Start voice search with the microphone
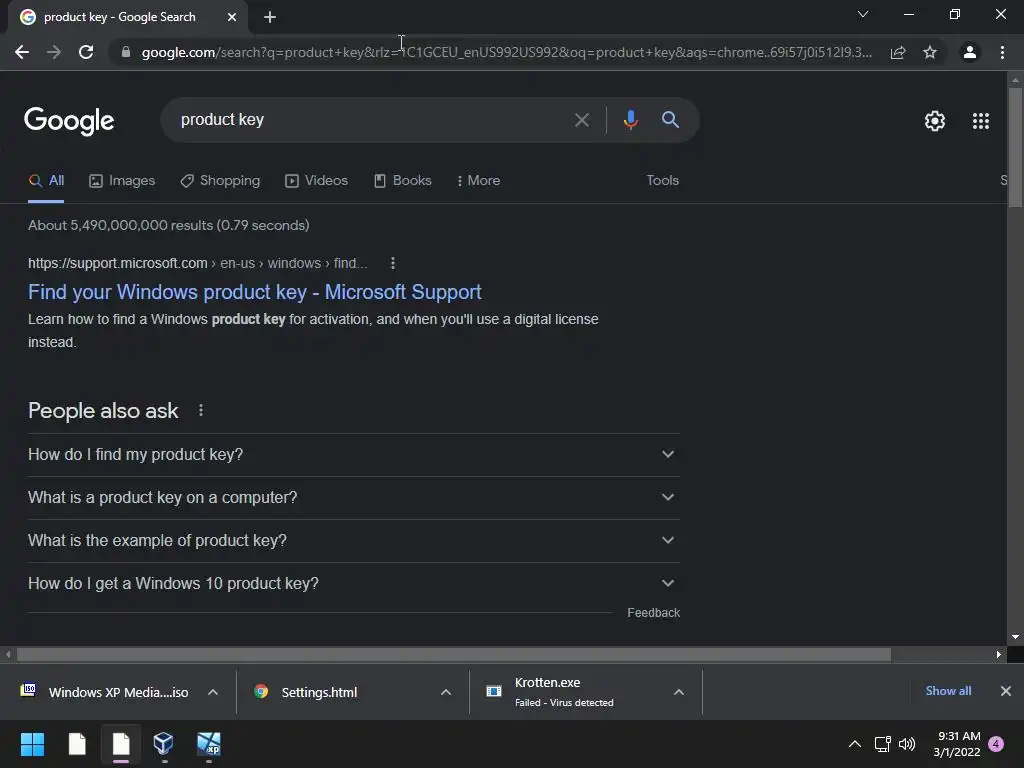The image size is (1024, 768). (x=630, y=120)
